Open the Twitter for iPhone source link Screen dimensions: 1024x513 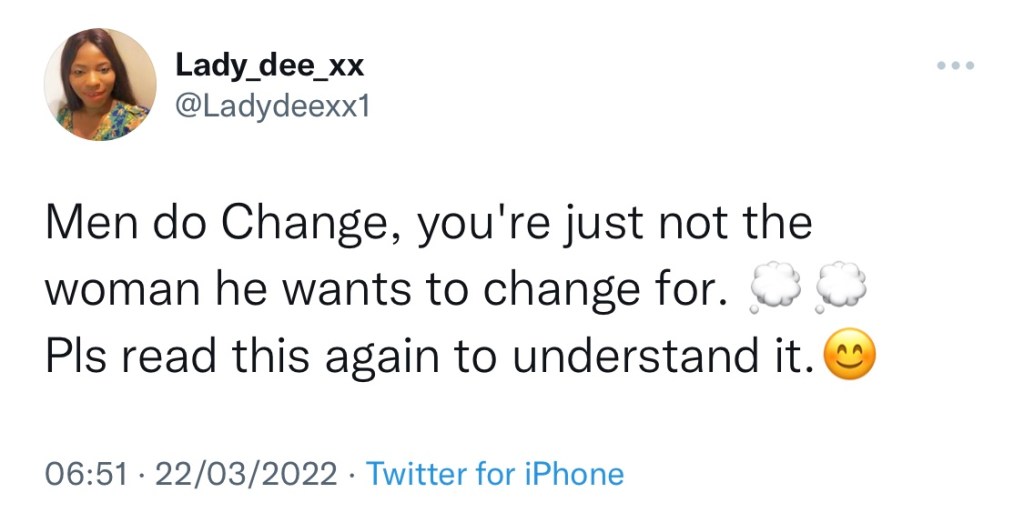click(x=494, y=473)
